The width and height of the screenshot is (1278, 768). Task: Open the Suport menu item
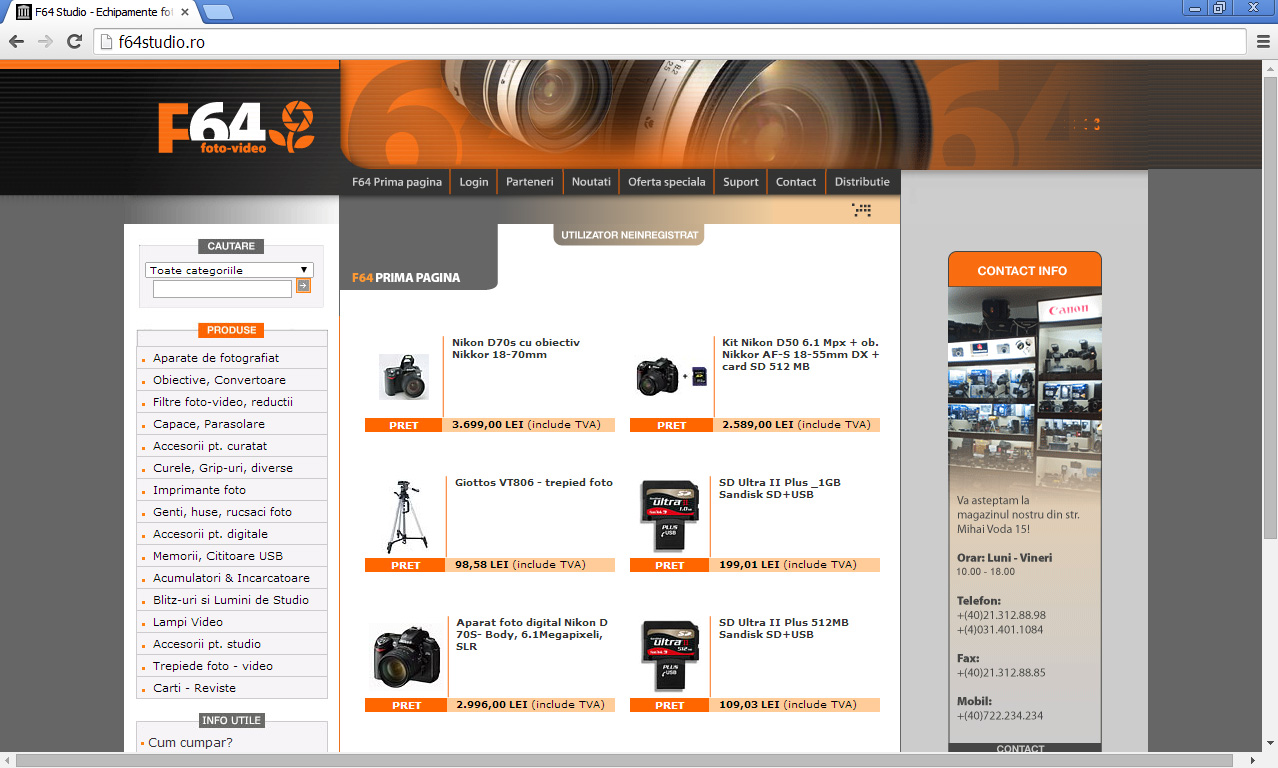click(x=741, y=182)
